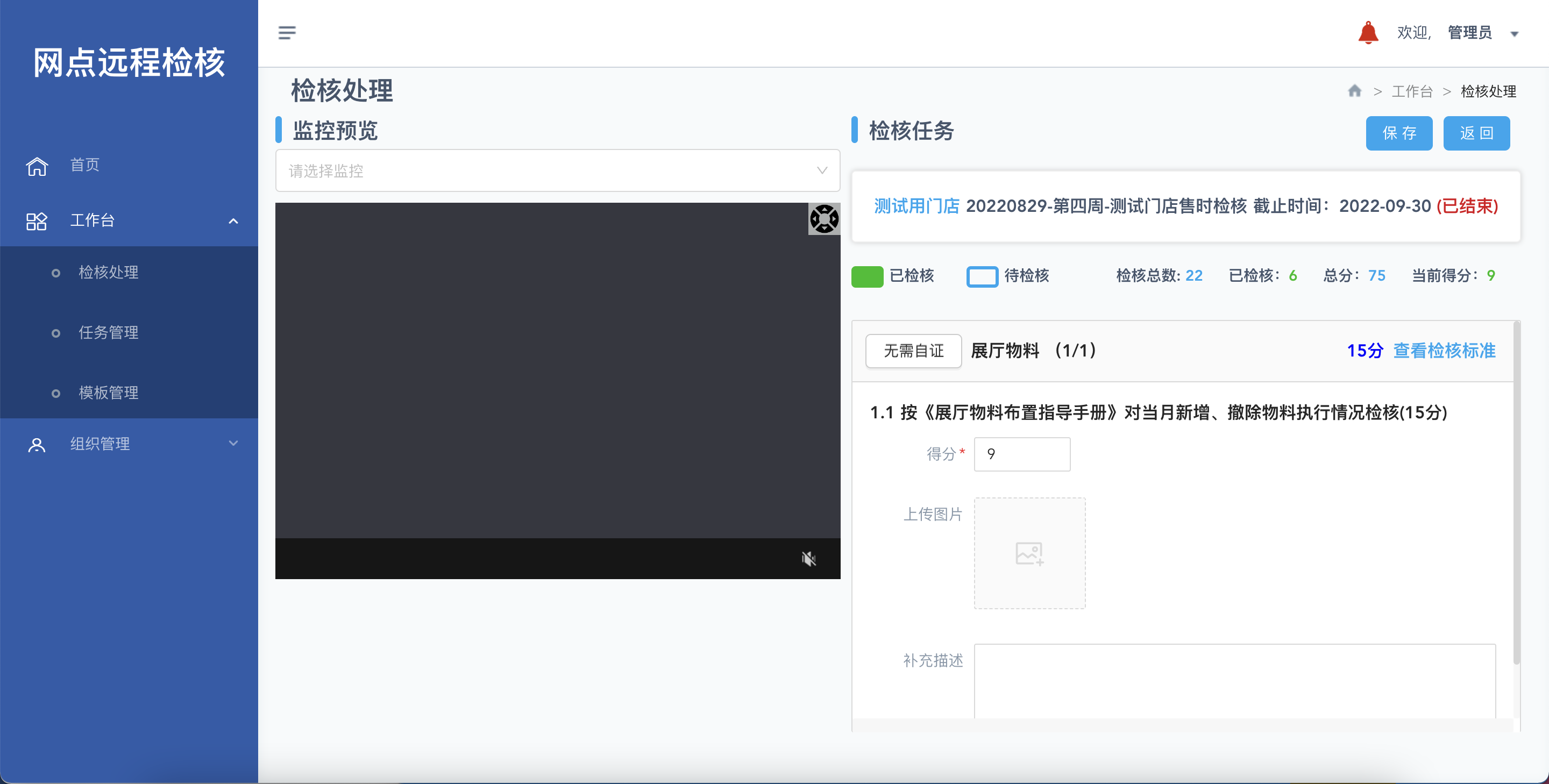Click the 1.1 检核 item title text

[x=1158, y=413]
